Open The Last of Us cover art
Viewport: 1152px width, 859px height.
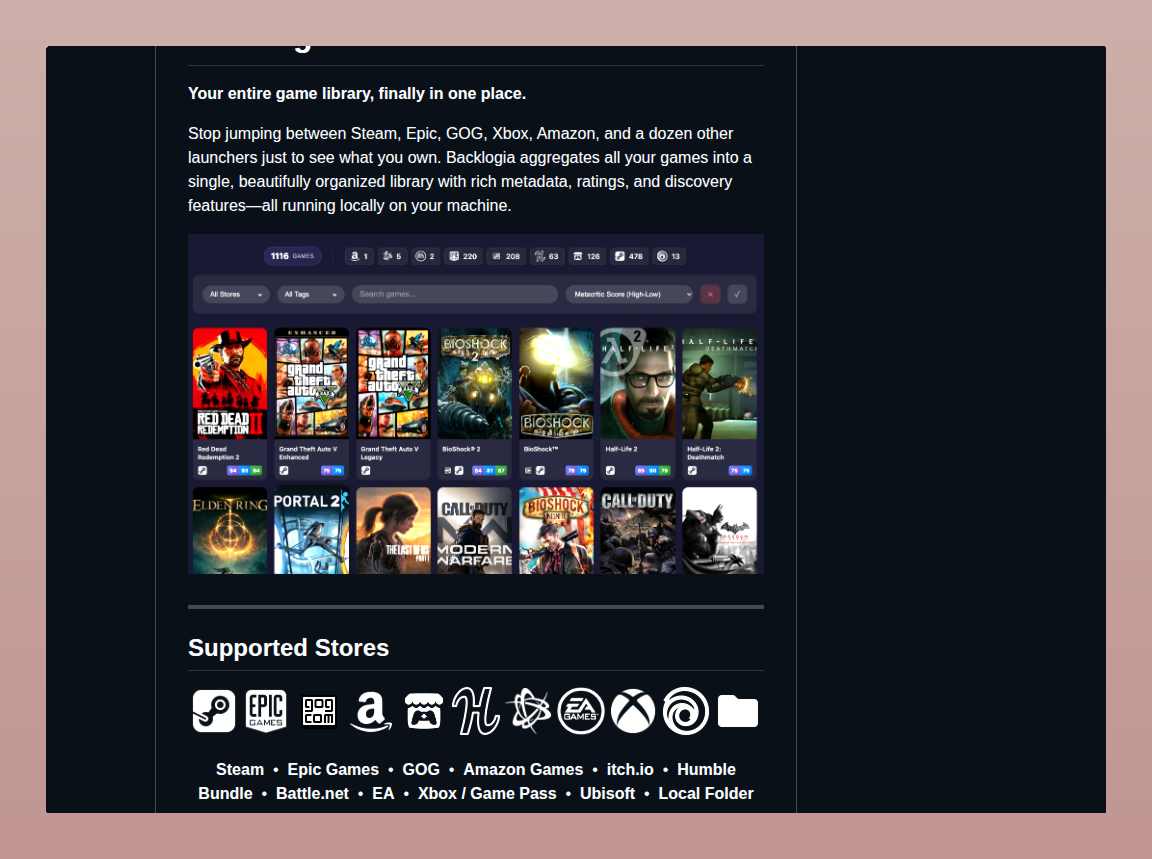coord(393,531)
